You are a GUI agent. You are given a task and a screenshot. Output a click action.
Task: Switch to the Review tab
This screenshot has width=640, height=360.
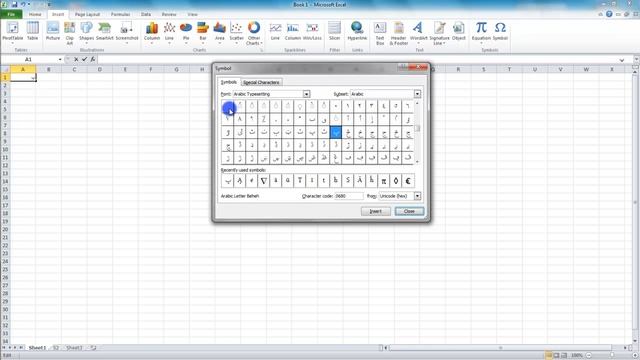pos(169,14)
